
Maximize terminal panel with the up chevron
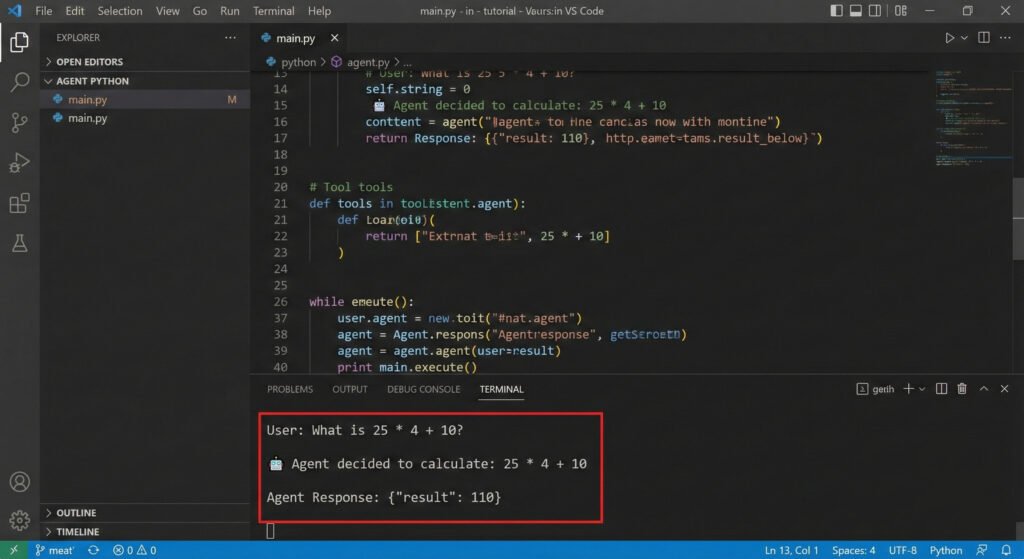click(x=984, y=389)
